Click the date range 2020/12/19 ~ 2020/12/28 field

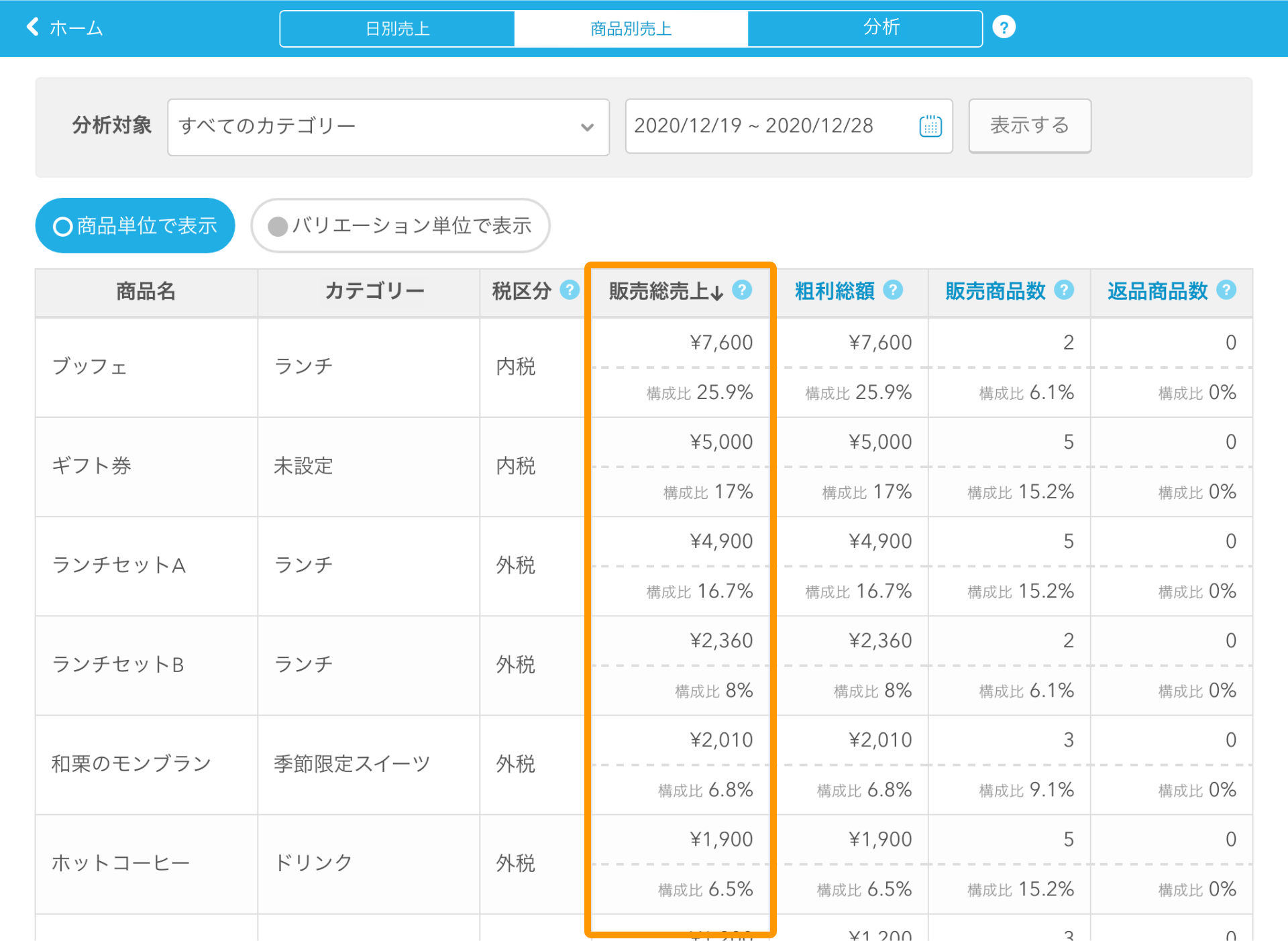click(789, 126)
